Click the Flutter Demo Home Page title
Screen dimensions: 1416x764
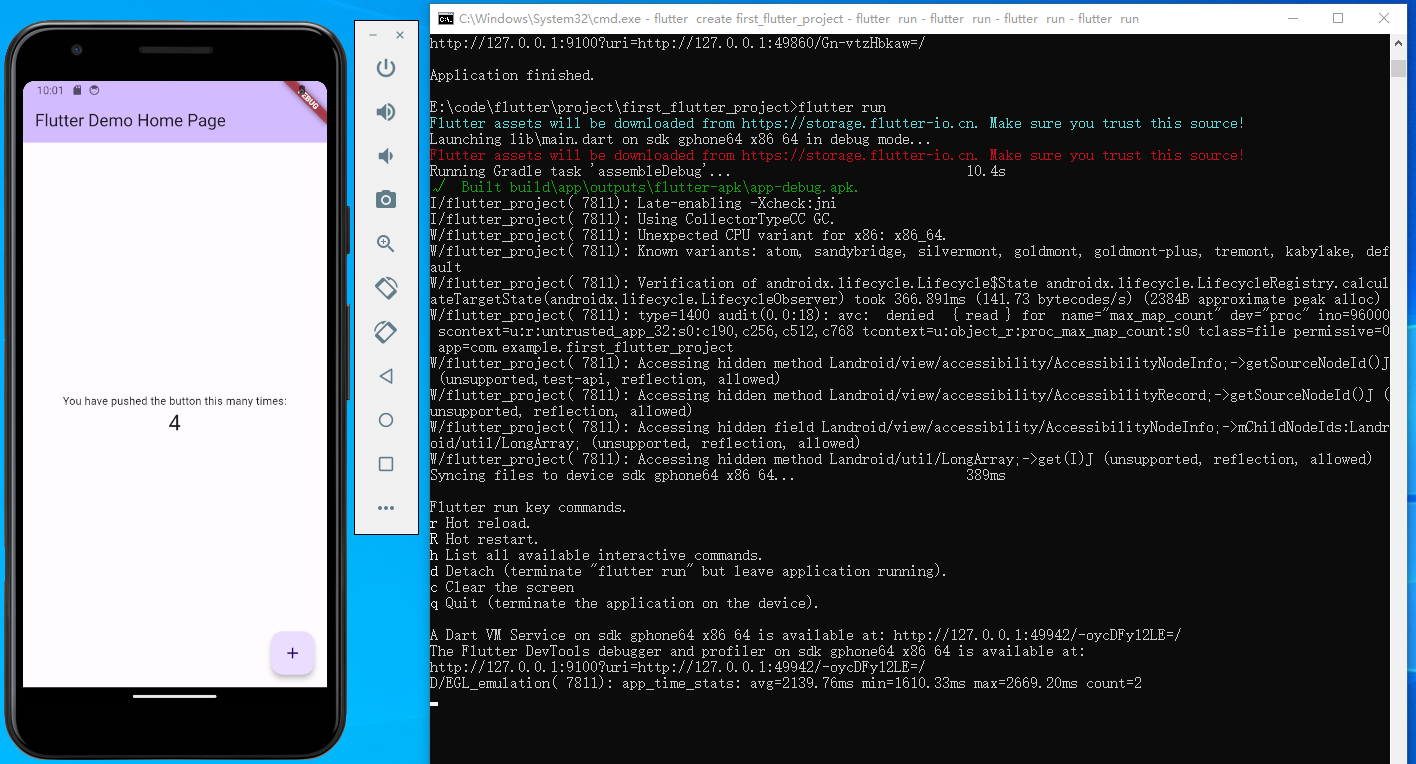tap(130, 120)
